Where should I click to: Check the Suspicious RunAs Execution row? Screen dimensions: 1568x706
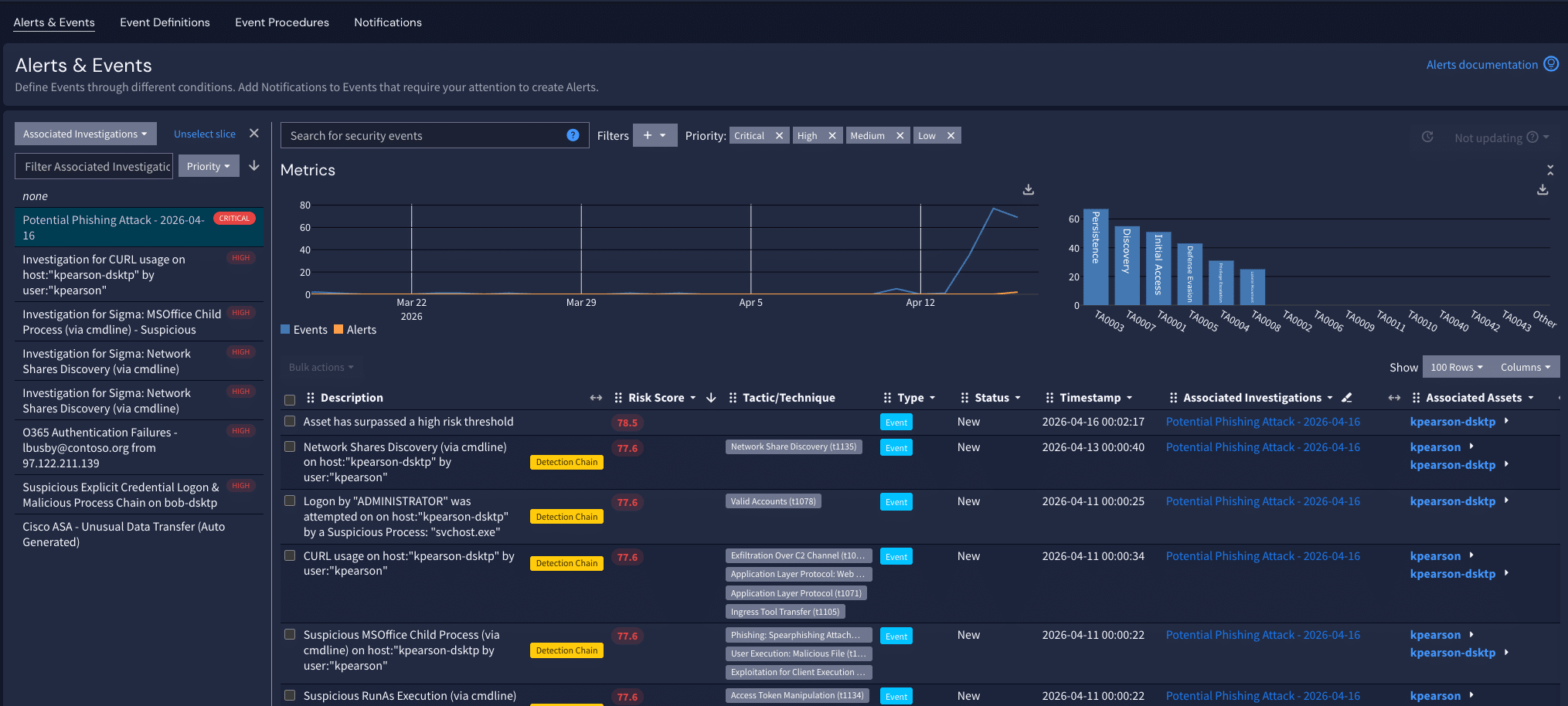(x=290, y=695)
